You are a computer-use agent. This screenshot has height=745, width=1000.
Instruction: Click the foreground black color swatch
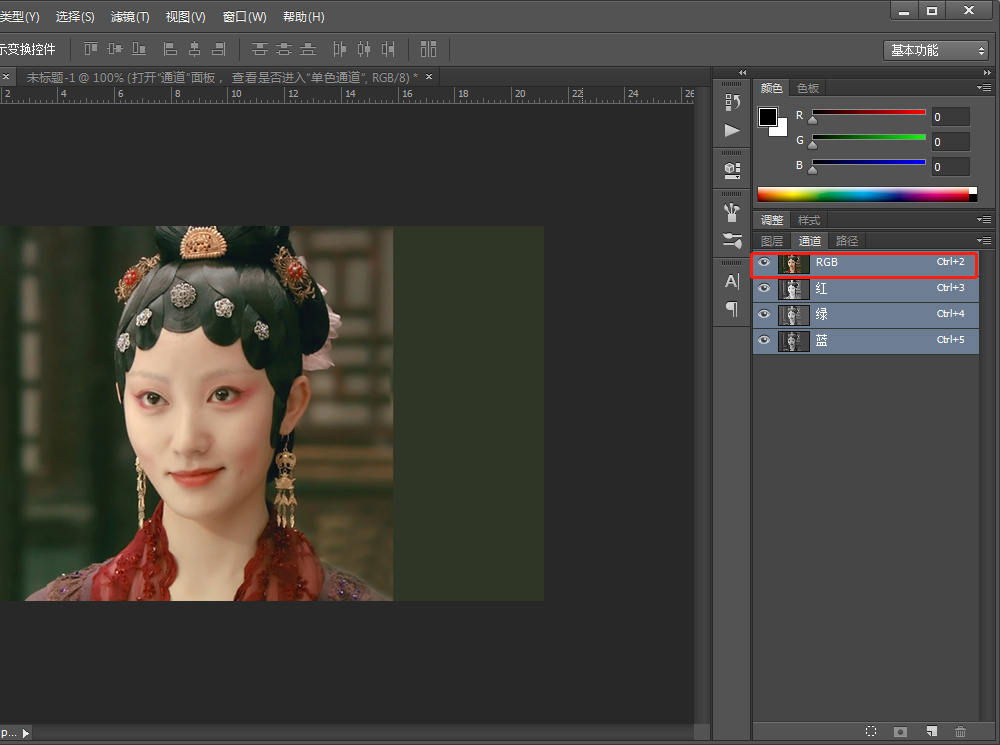pyautogui.click(x=767, y=117)
